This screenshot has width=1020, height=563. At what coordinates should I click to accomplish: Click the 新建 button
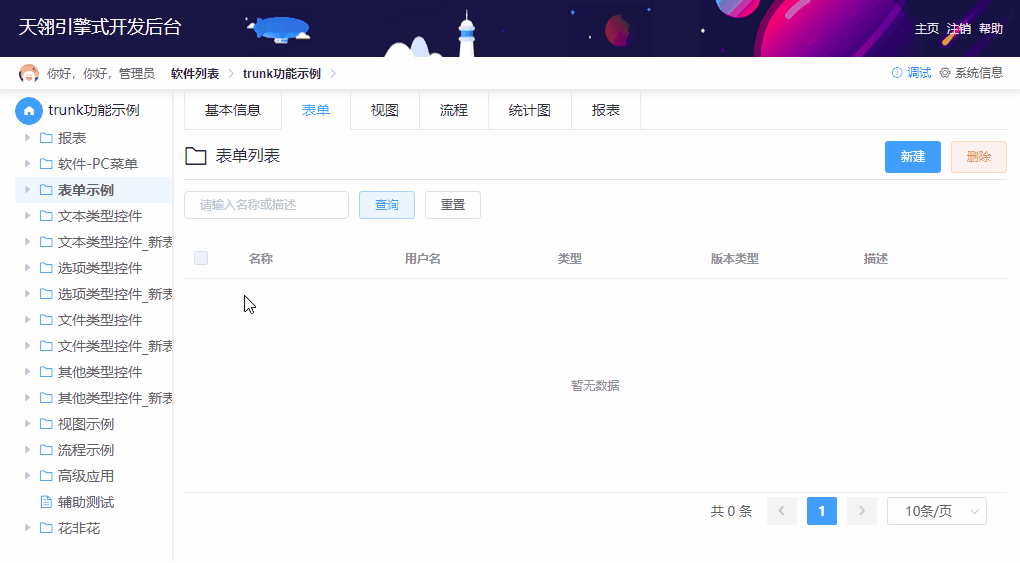912,157
